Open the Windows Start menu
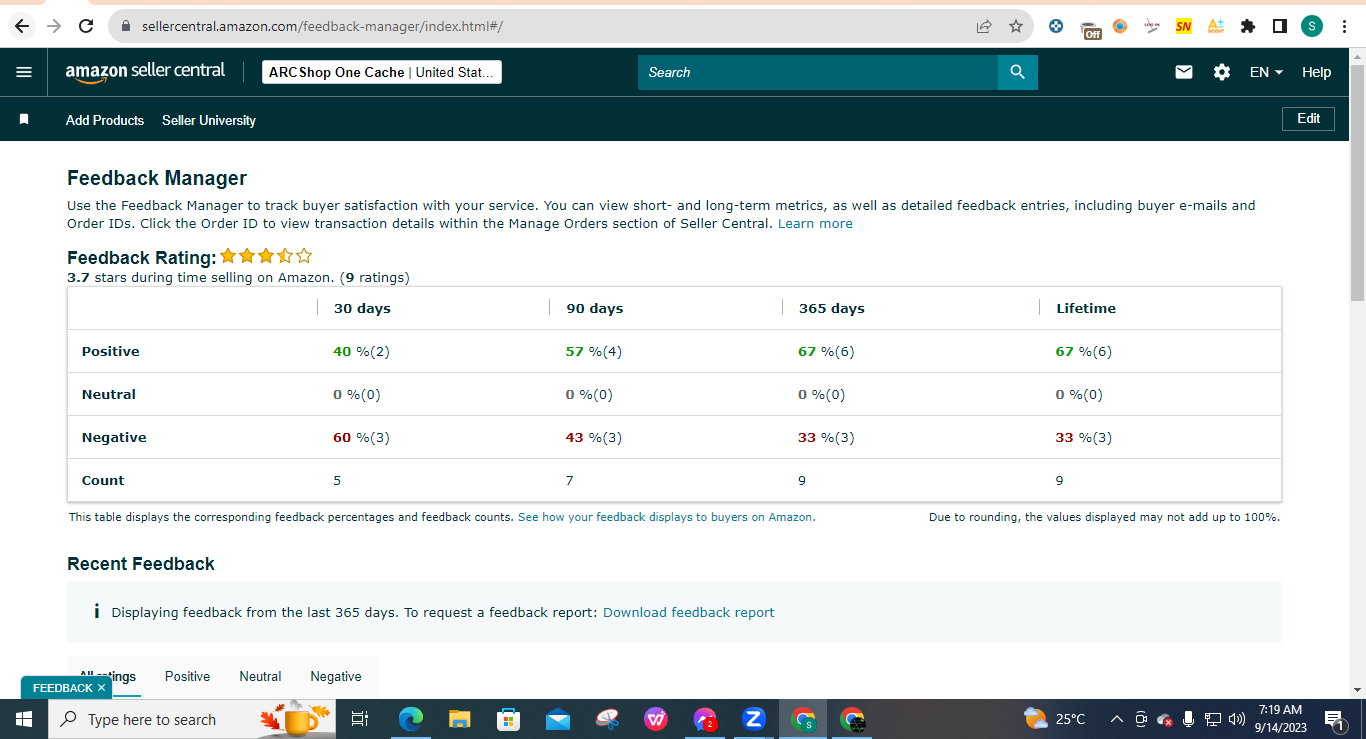1366x739 pixels. tap(23, 719)
